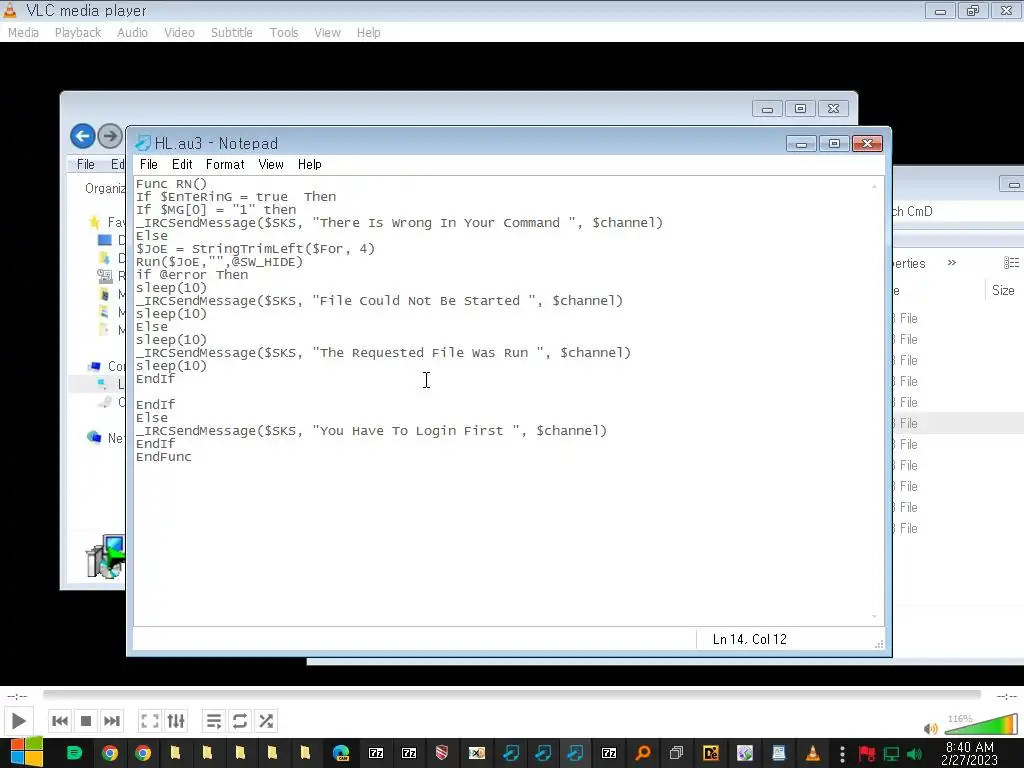Image resolution: width=1024 pixels, height=768 pixels.
Task: Show hidden tray icons via dots
Action: (x=842, y=754)
